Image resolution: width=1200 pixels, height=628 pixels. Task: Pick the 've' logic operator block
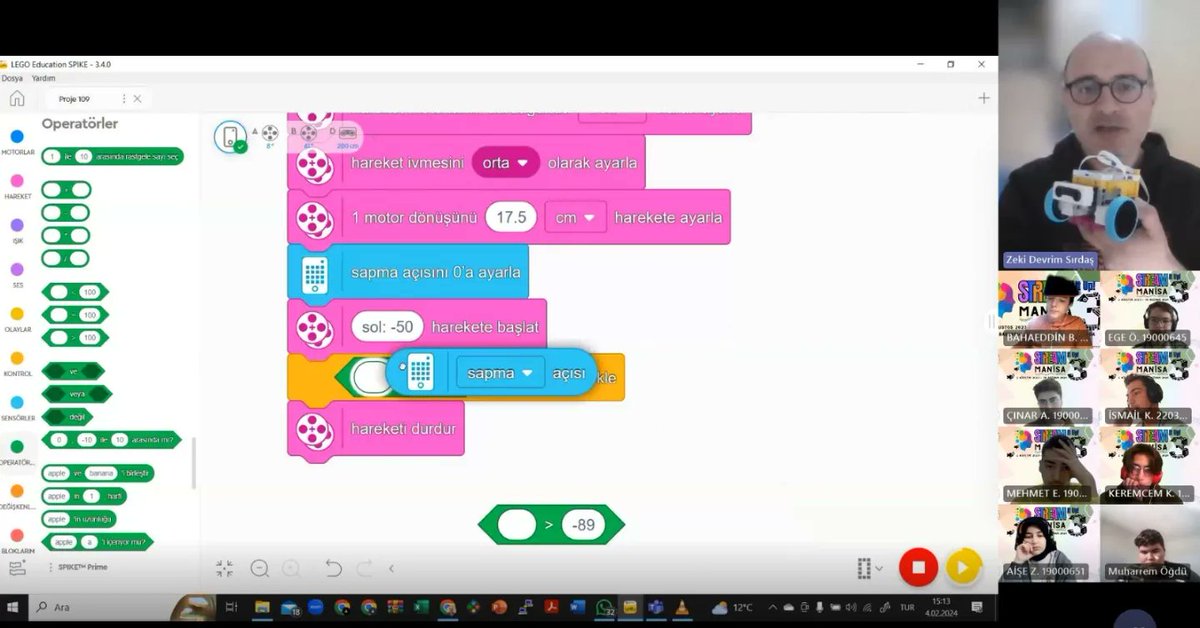pyautogui.click(x=73, y=371)
